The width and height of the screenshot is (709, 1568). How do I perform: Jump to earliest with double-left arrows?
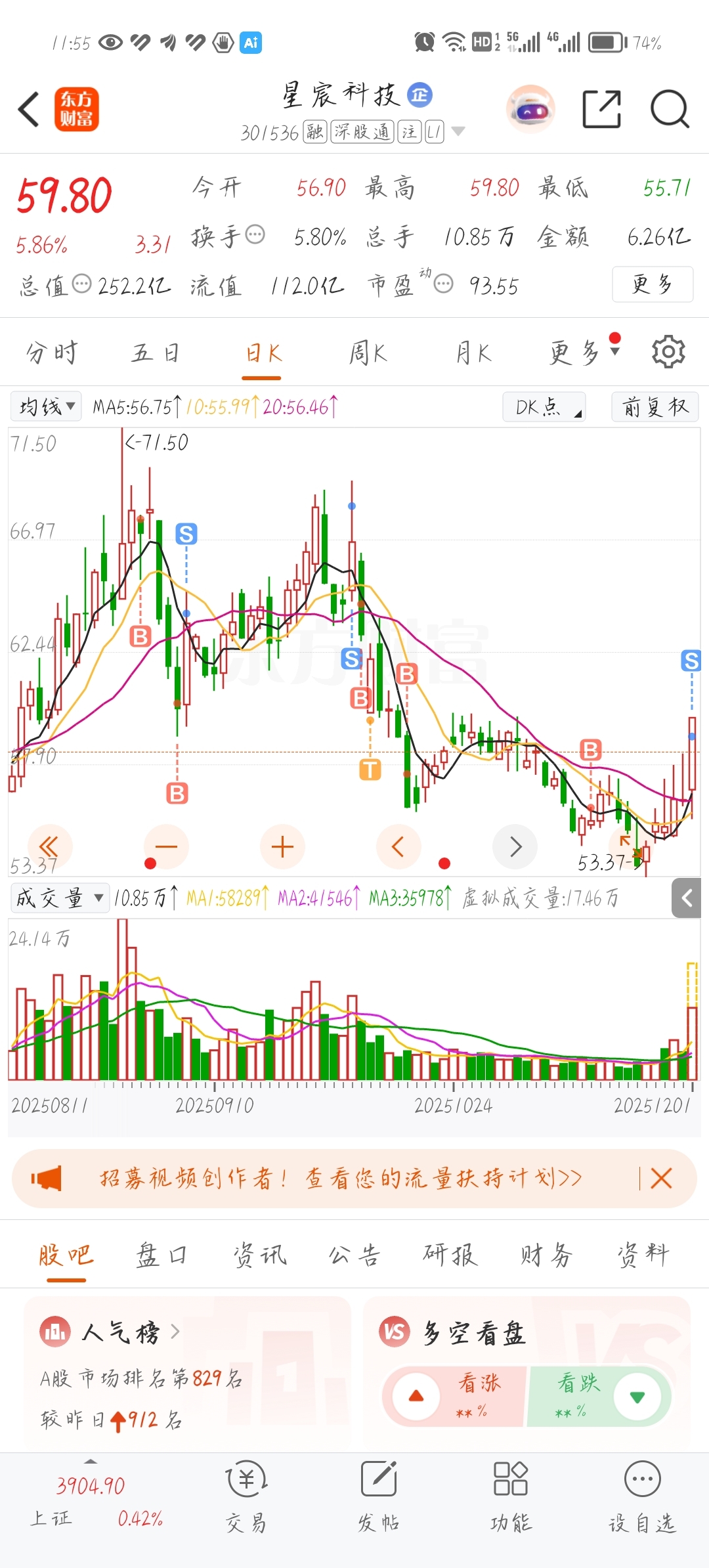coord(49,846)
